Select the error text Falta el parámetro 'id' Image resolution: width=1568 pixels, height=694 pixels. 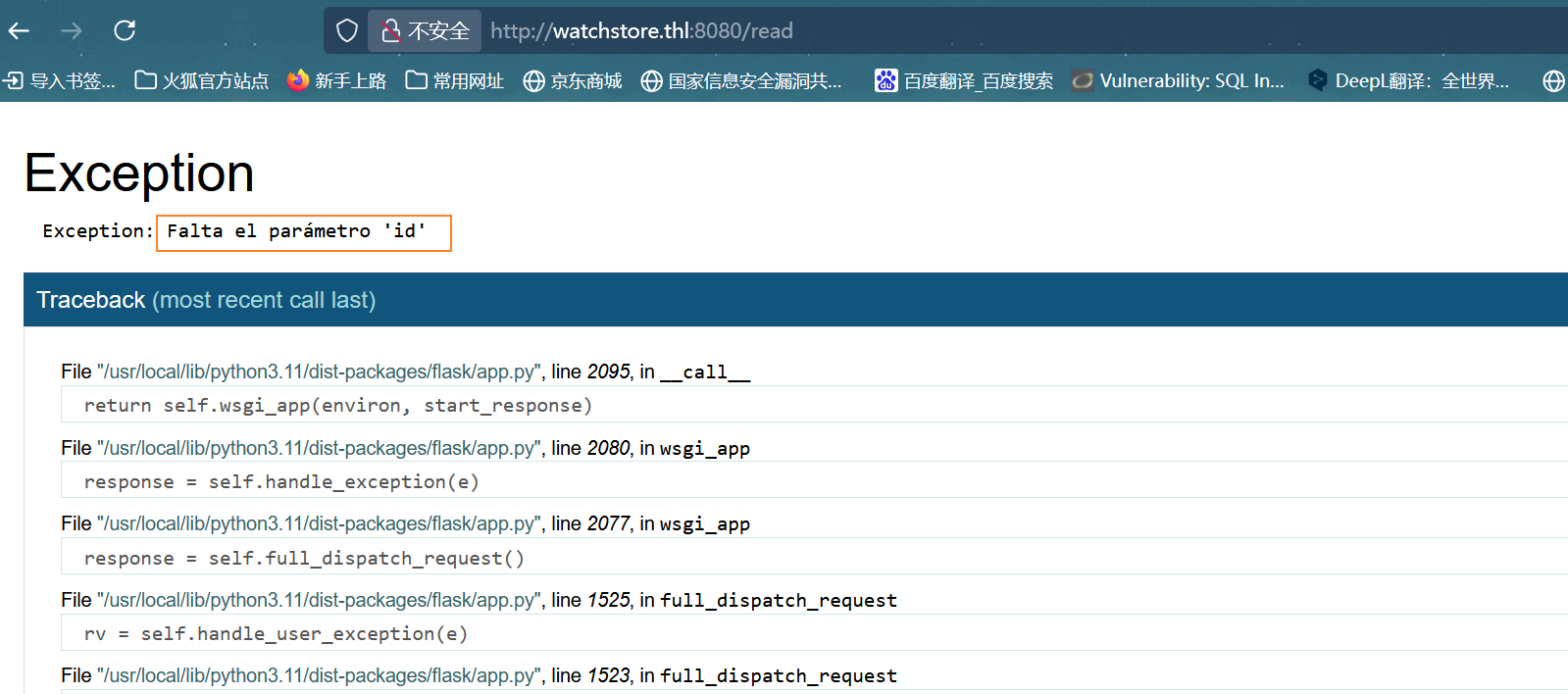296,231
